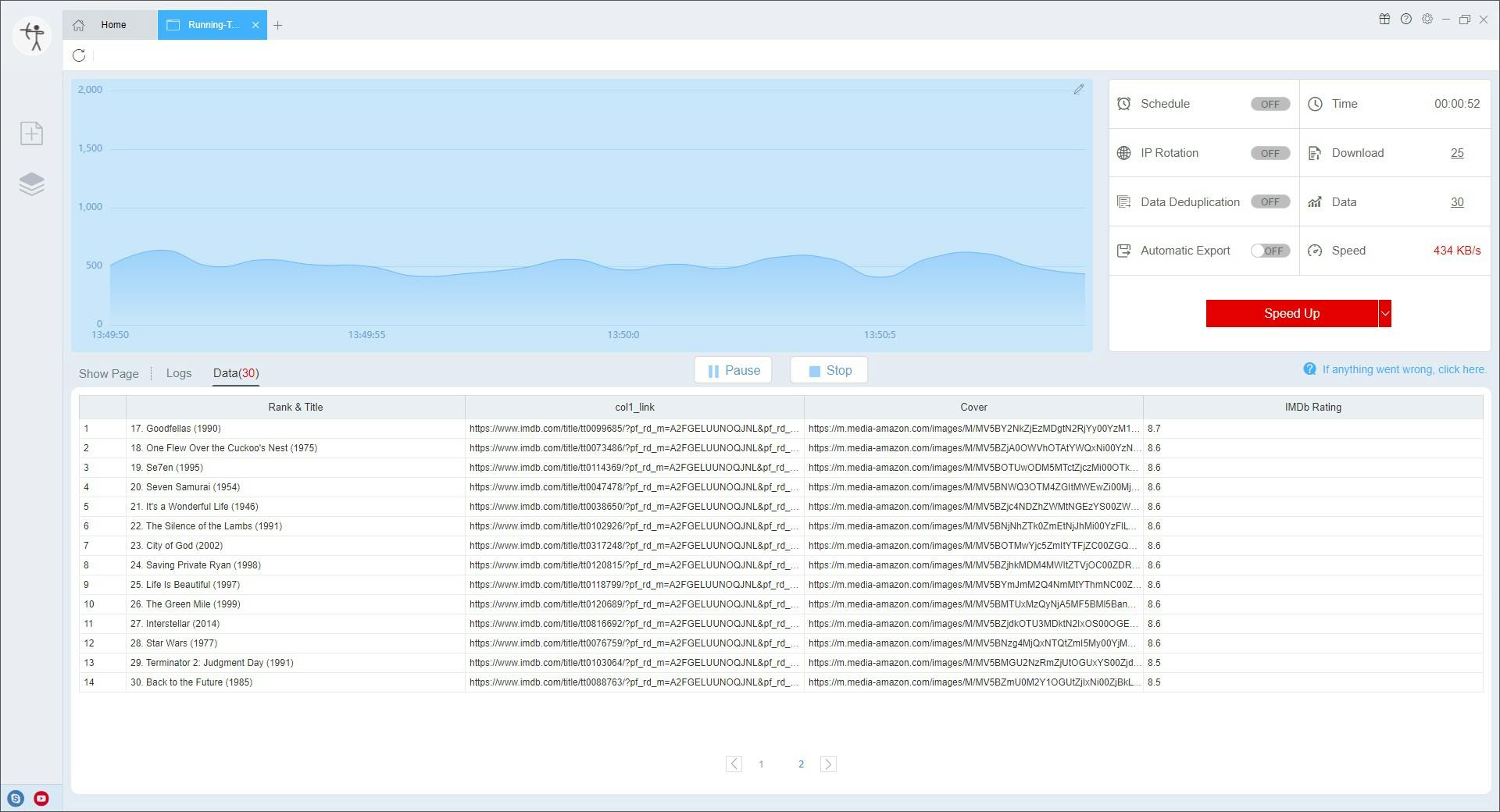Image resolution: width=1500 pixels, height=812 pixels.
Task: Open the Show Page tab
Action: [x=109, y=374]
